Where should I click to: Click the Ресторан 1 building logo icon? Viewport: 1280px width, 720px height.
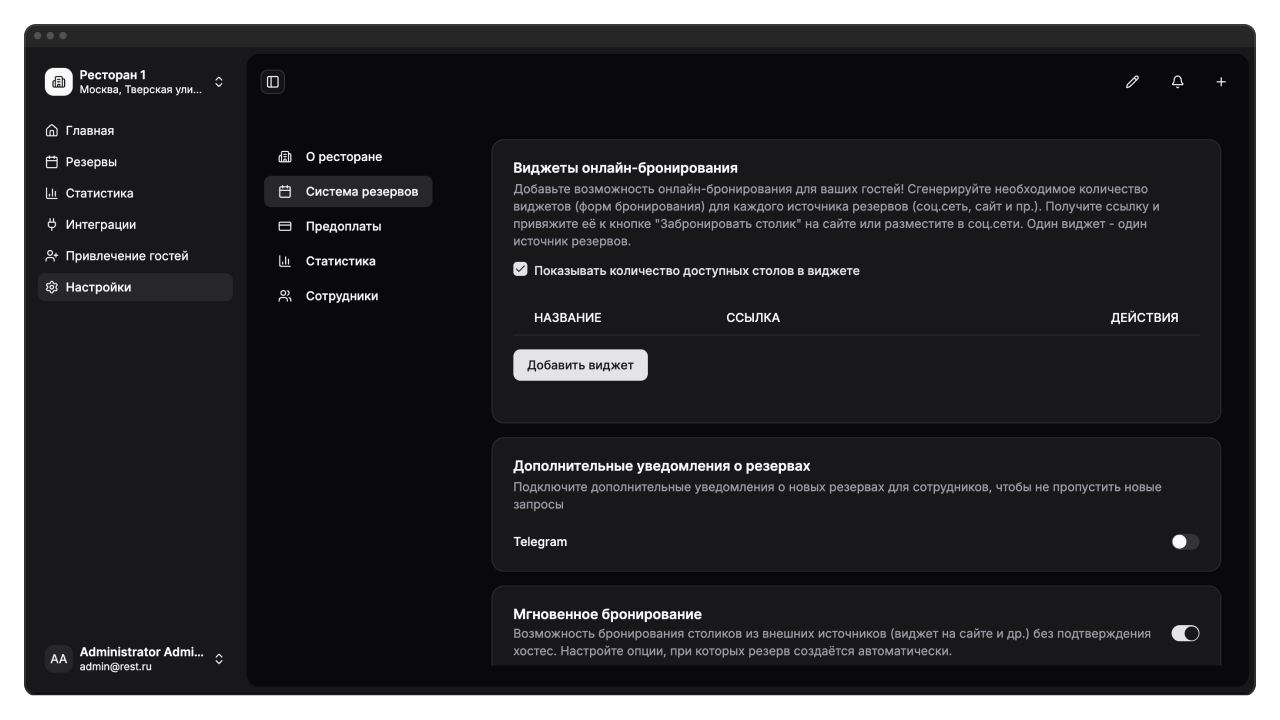59,82
